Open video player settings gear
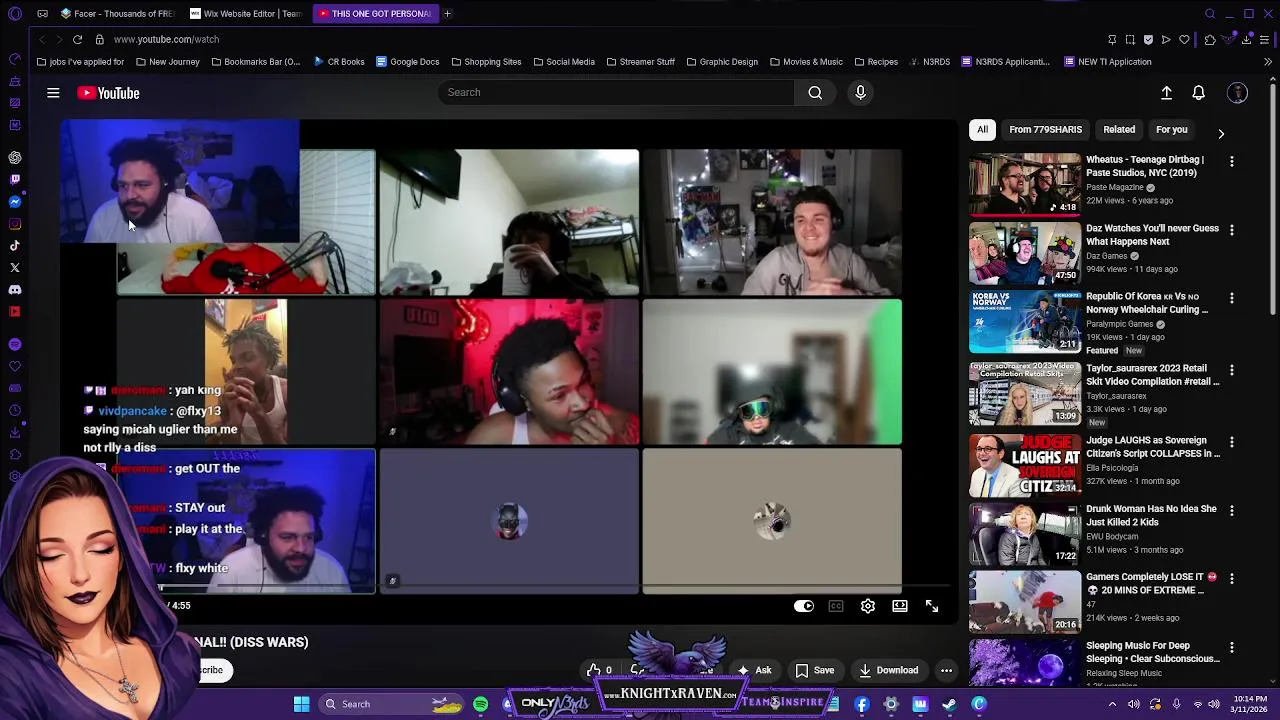1280x720 pixels. [868, 606]
